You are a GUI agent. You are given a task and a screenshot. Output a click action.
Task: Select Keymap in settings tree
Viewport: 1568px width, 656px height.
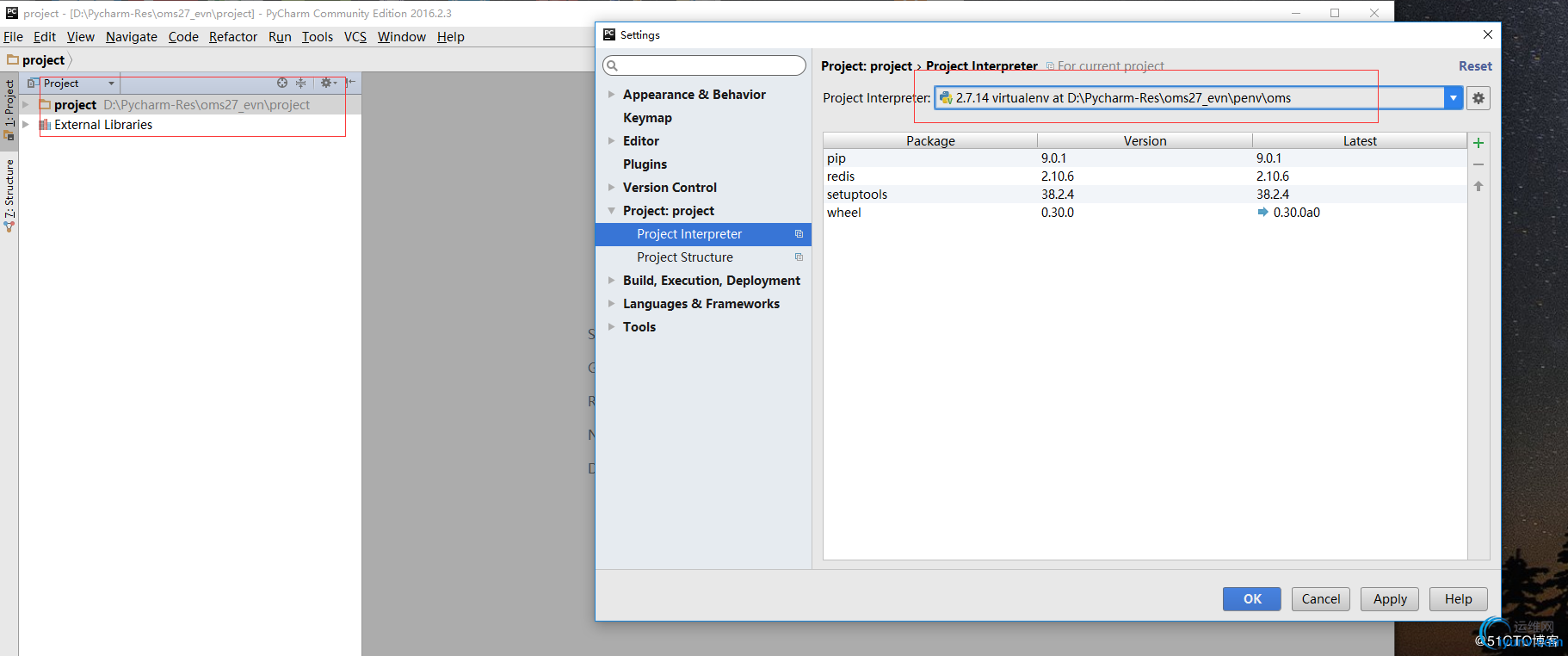pos(647,118)
